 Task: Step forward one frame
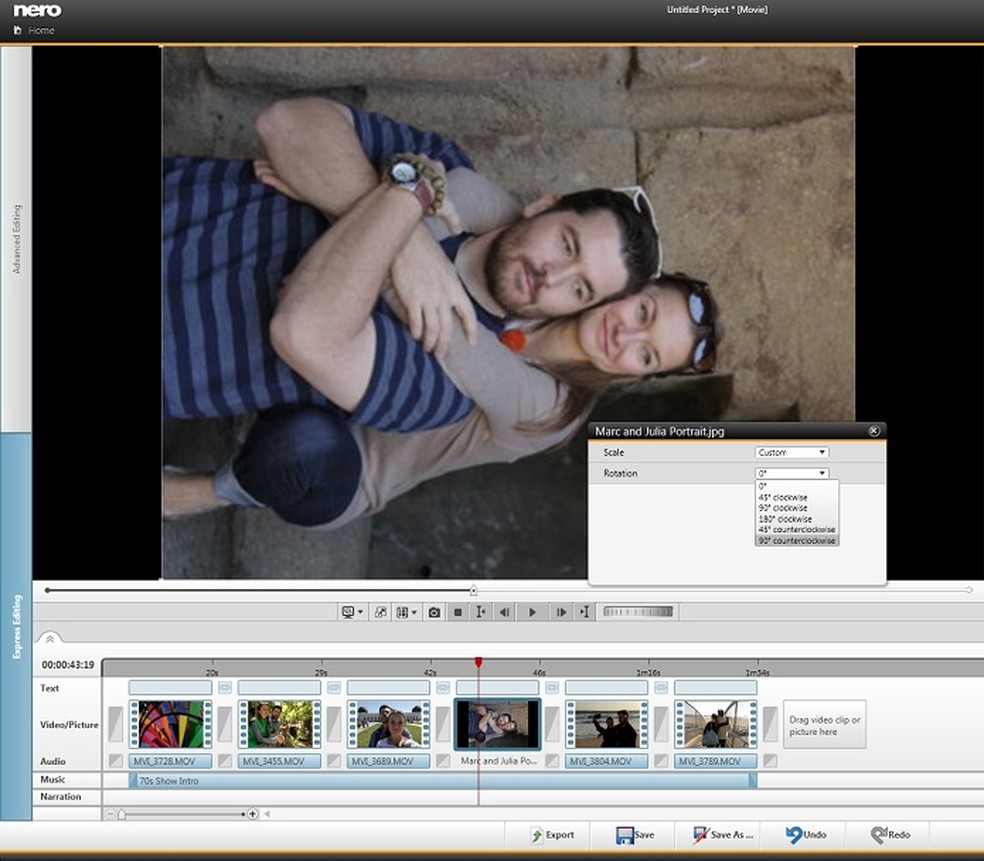tap(561, 612)
